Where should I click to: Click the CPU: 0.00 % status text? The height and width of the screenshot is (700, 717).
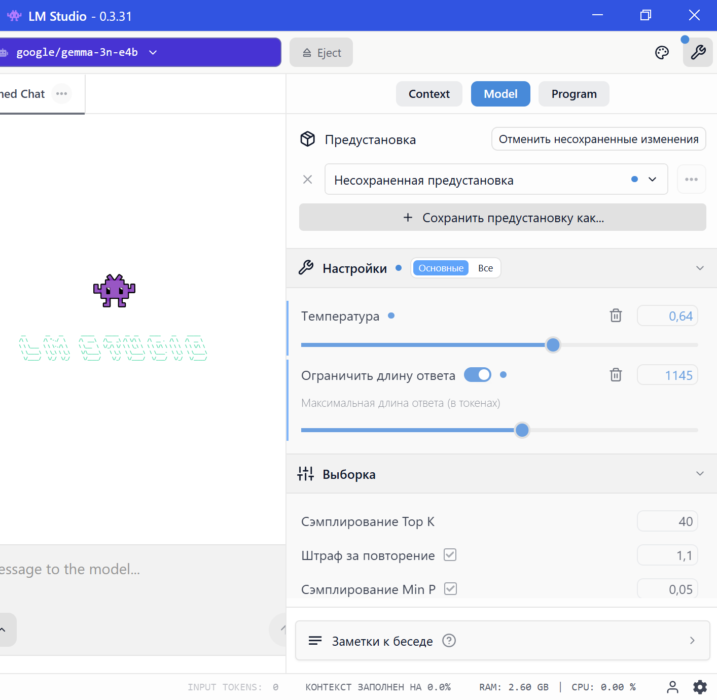603,687
